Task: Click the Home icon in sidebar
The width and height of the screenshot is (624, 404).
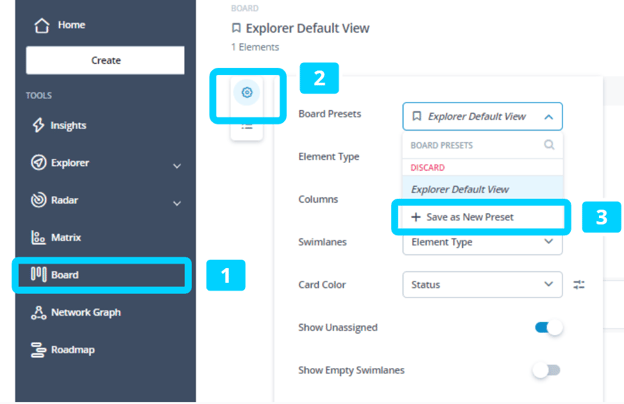Action: click(x=42, y=25)
